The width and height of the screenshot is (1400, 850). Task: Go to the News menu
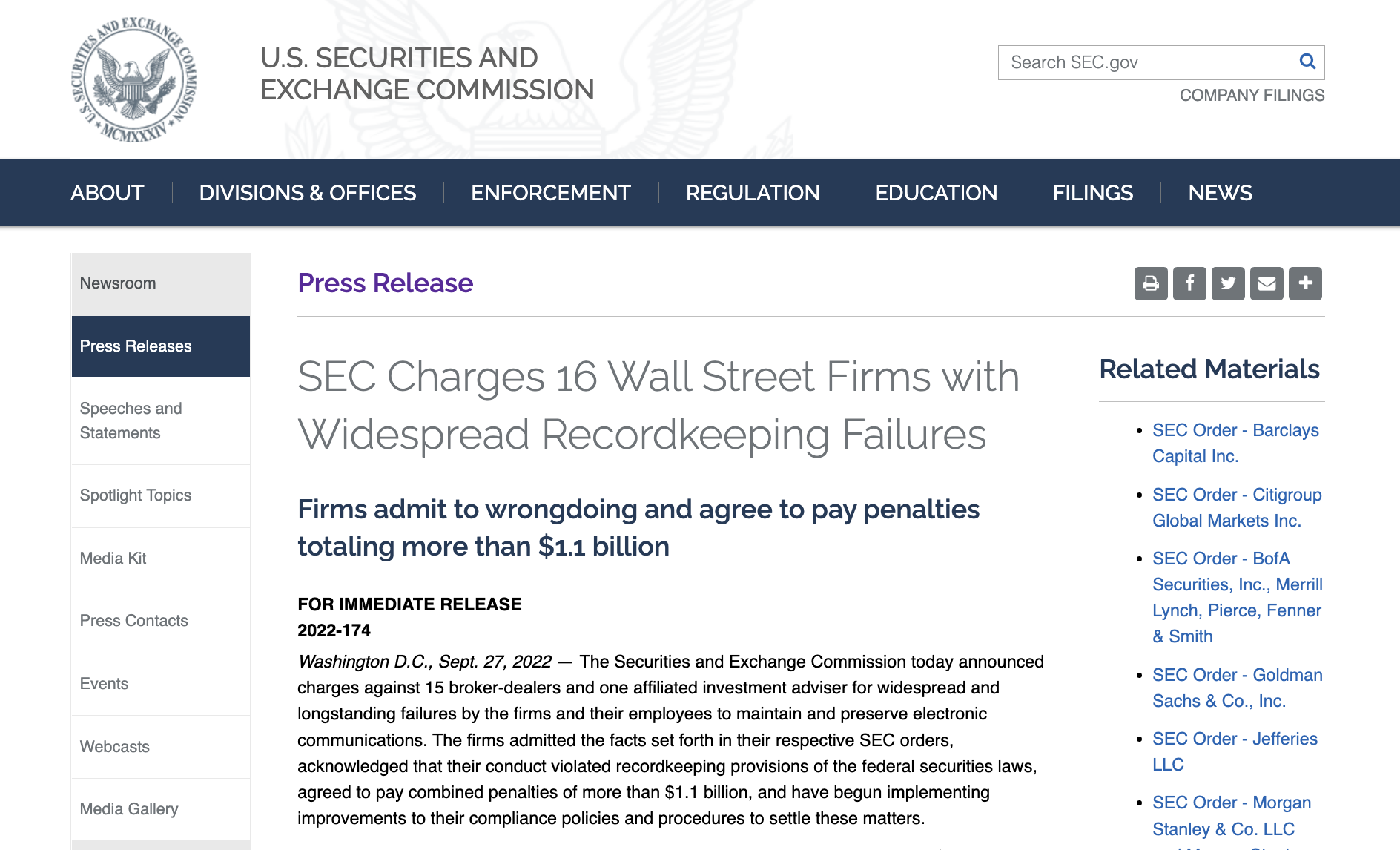coord(1220,193)
